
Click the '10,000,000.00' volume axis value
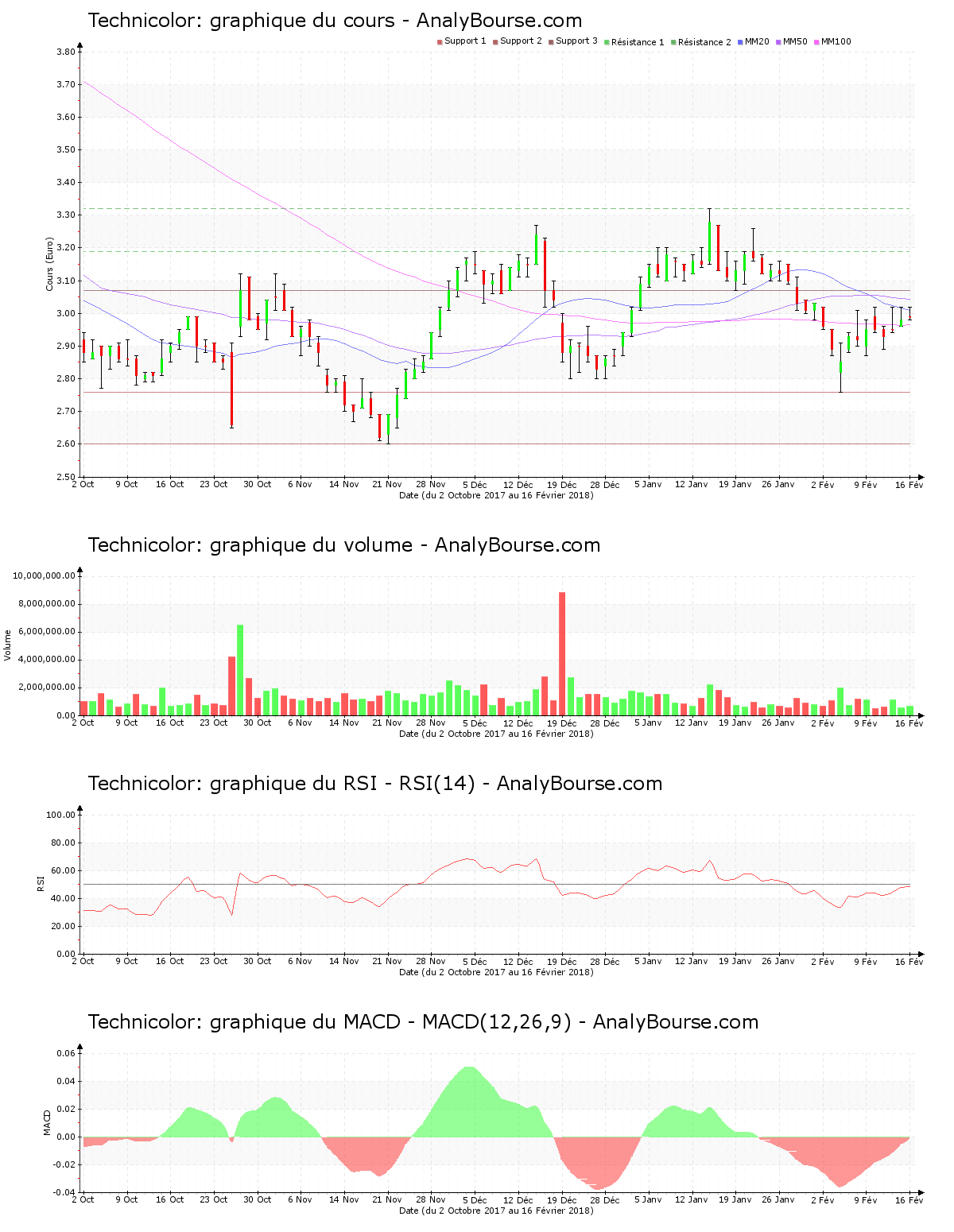point(44,575)
